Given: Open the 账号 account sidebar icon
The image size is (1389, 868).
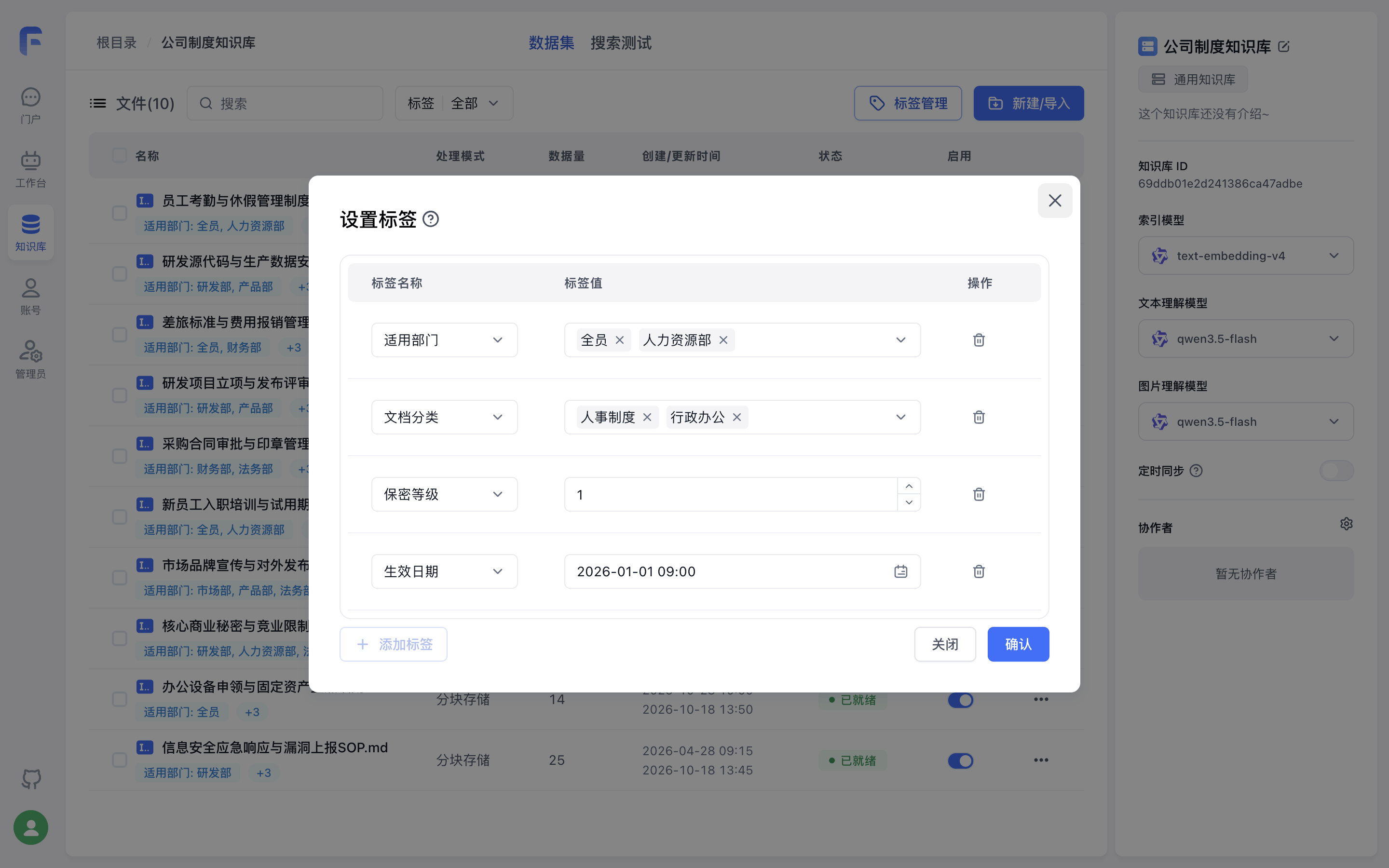Looking at the screenshot, I should point(30,296).
